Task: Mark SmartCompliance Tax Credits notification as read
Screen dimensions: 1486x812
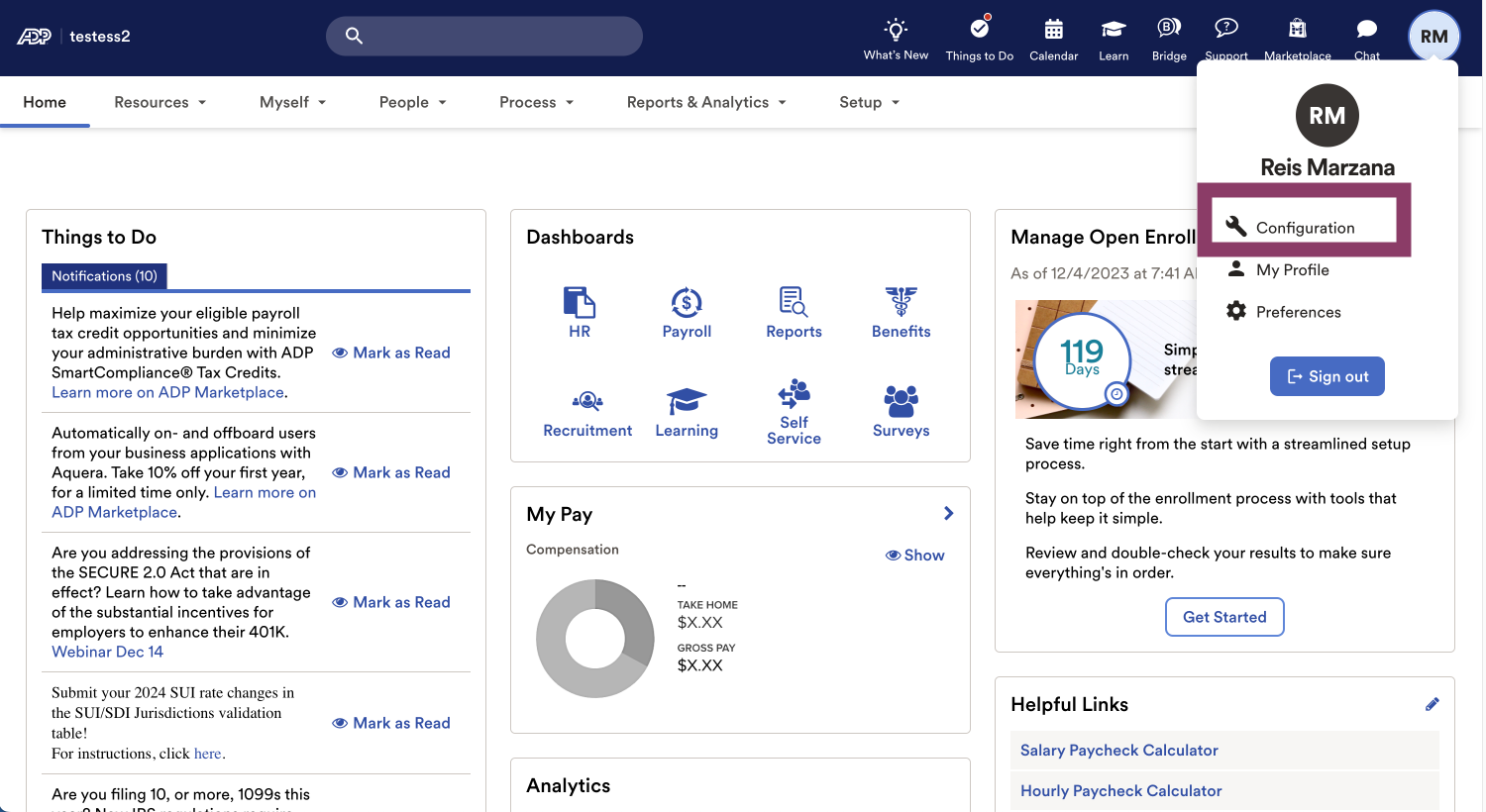Action: point(391,353)
